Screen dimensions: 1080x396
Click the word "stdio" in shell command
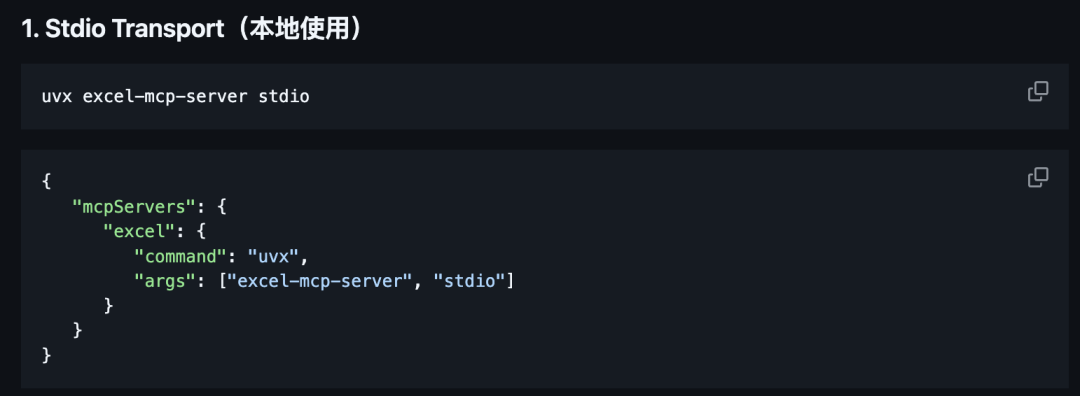[284, 96]
